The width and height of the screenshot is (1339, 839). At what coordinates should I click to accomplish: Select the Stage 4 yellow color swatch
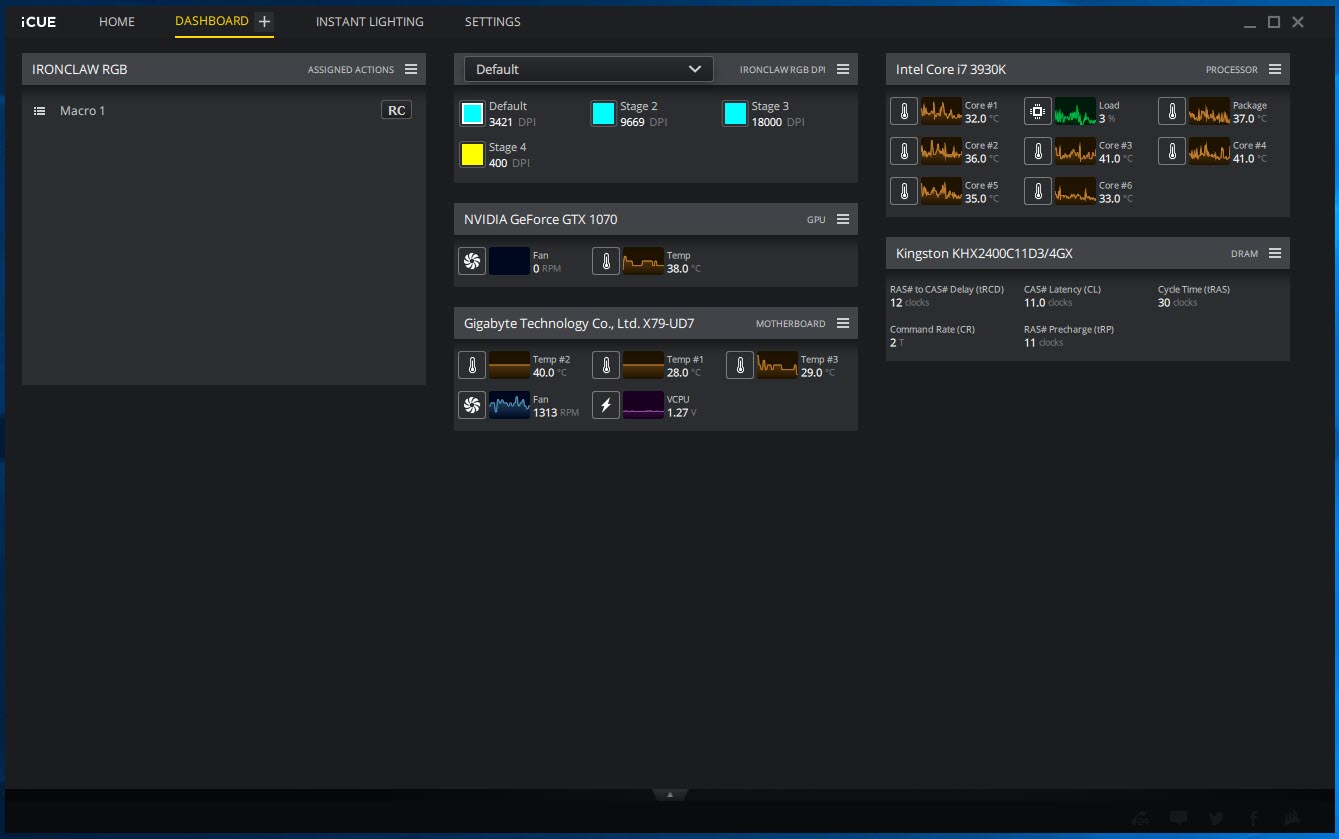point(472,155)
